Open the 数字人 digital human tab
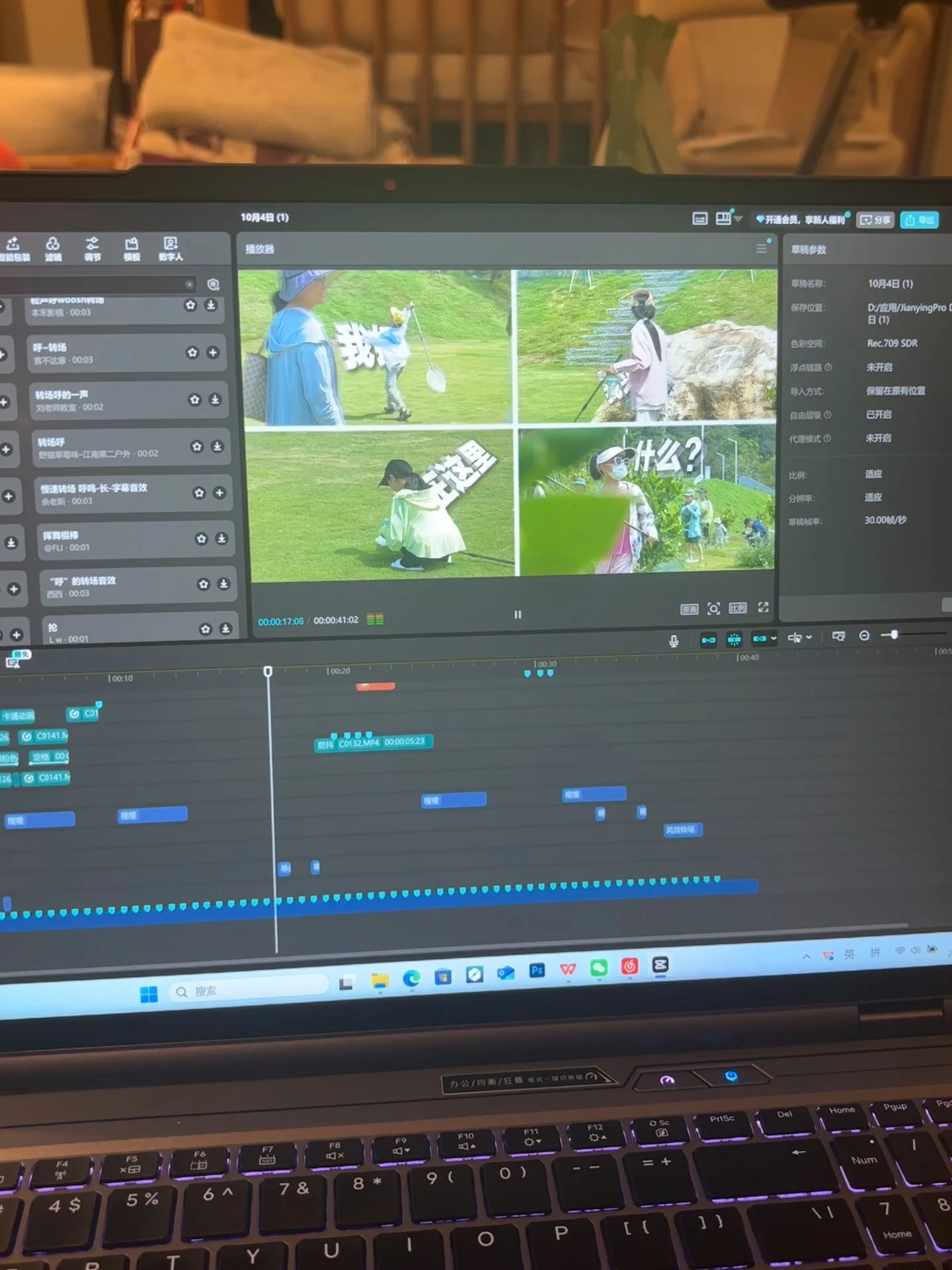 coord(171,249)
